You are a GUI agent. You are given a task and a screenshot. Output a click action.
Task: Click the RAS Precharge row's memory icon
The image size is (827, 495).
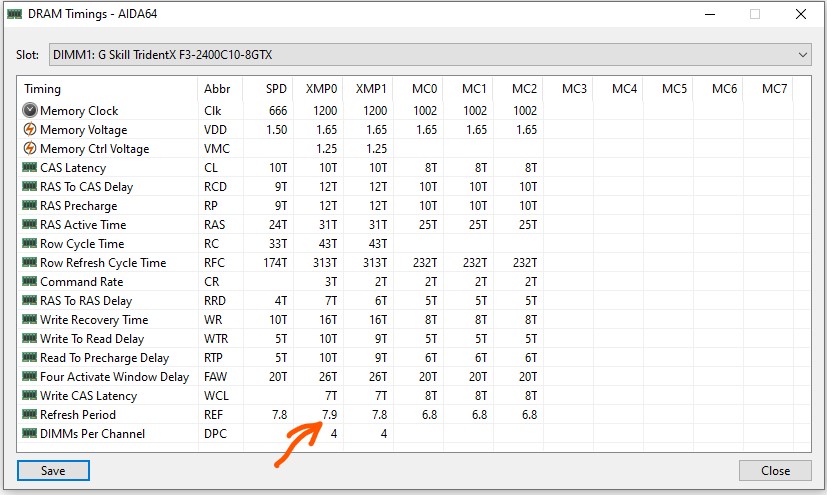(30, 205)
